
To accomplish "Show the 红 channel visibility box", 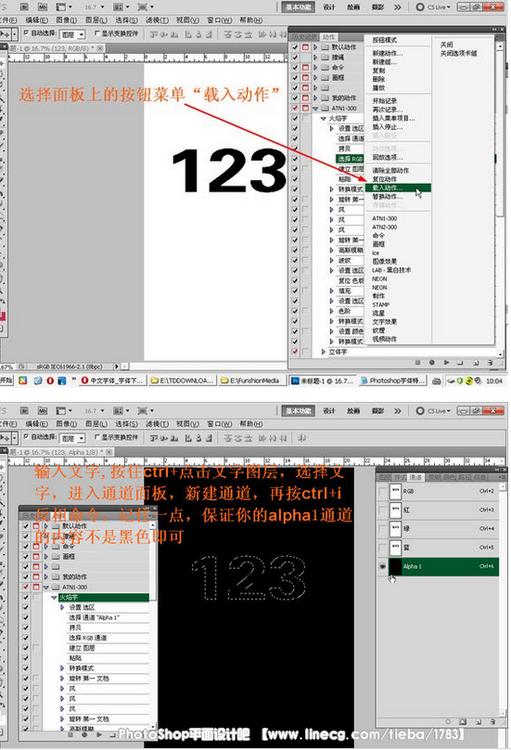I will coord(382,510).
